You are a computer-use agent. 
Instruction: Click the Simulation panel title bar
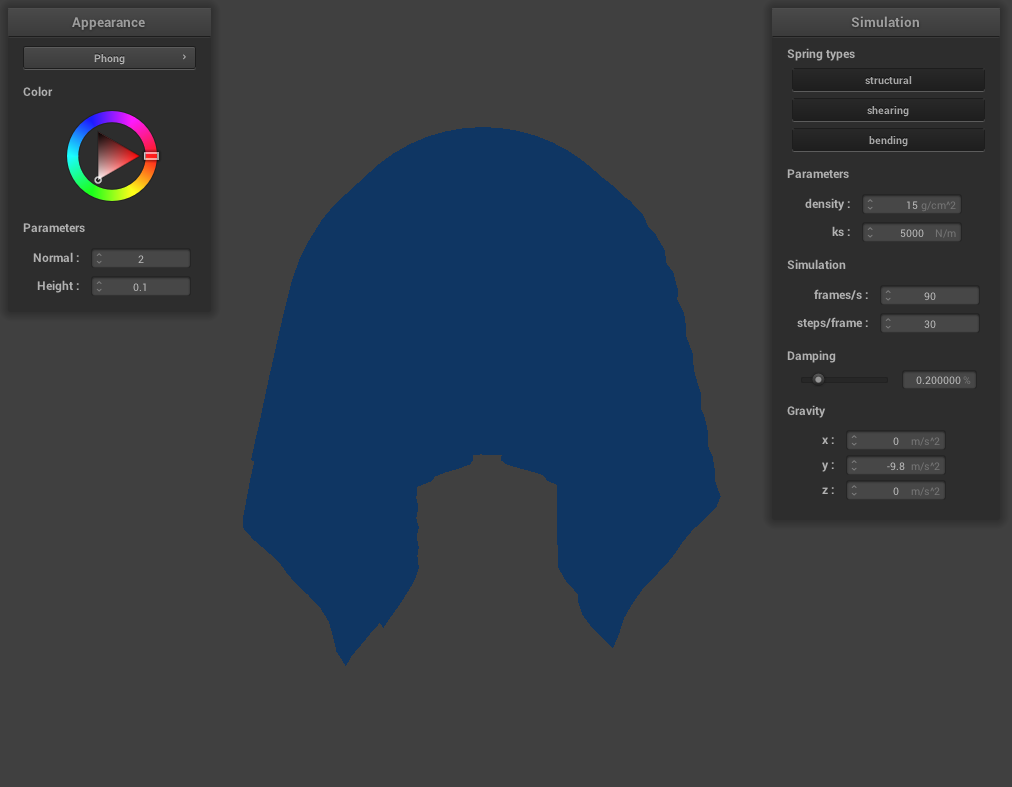click(x=885, y=22)
